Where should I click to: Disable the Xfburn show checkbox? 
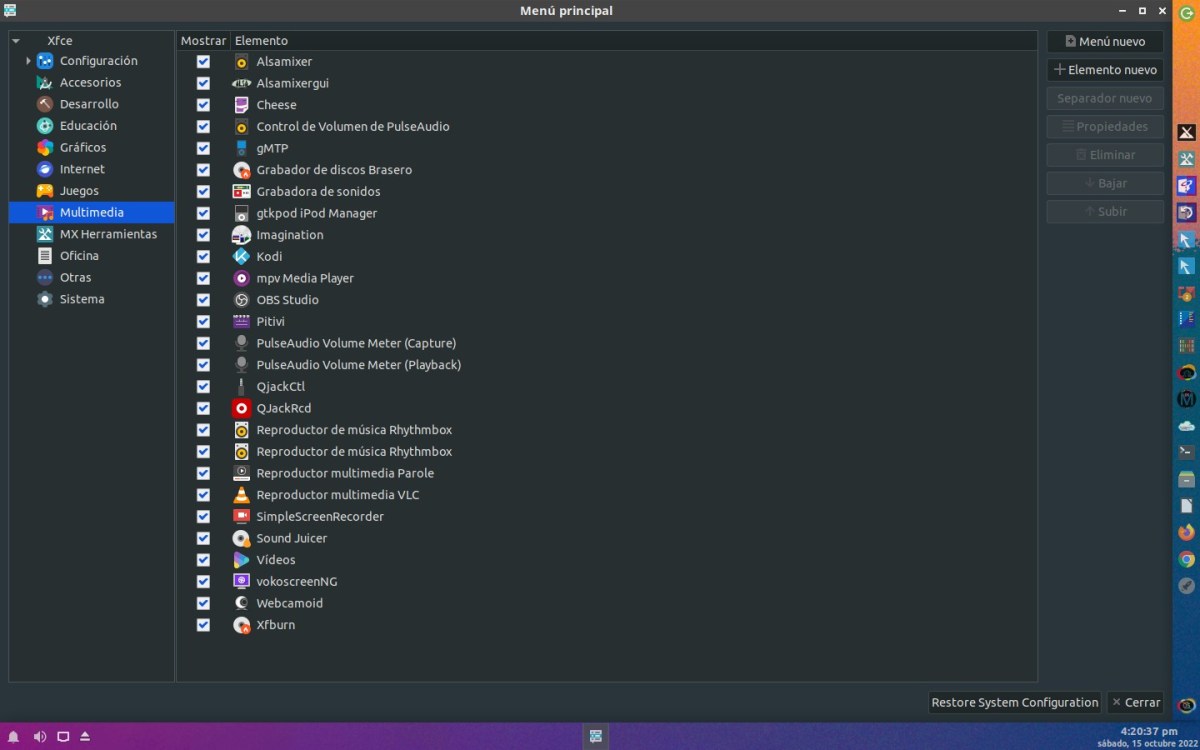pos(203,625)
